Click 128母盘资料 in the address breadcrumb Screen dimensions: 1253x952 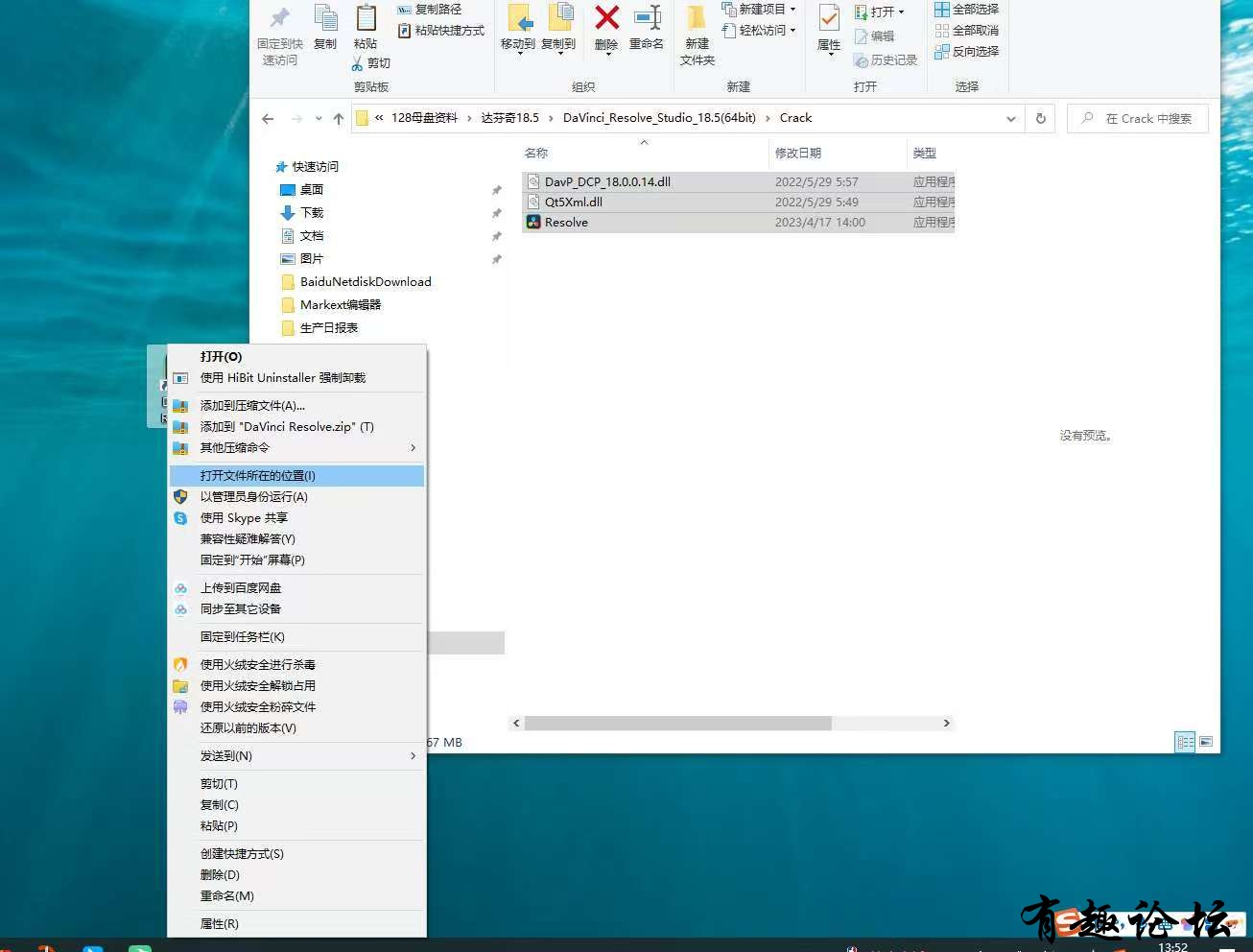(x=424, y=118)
